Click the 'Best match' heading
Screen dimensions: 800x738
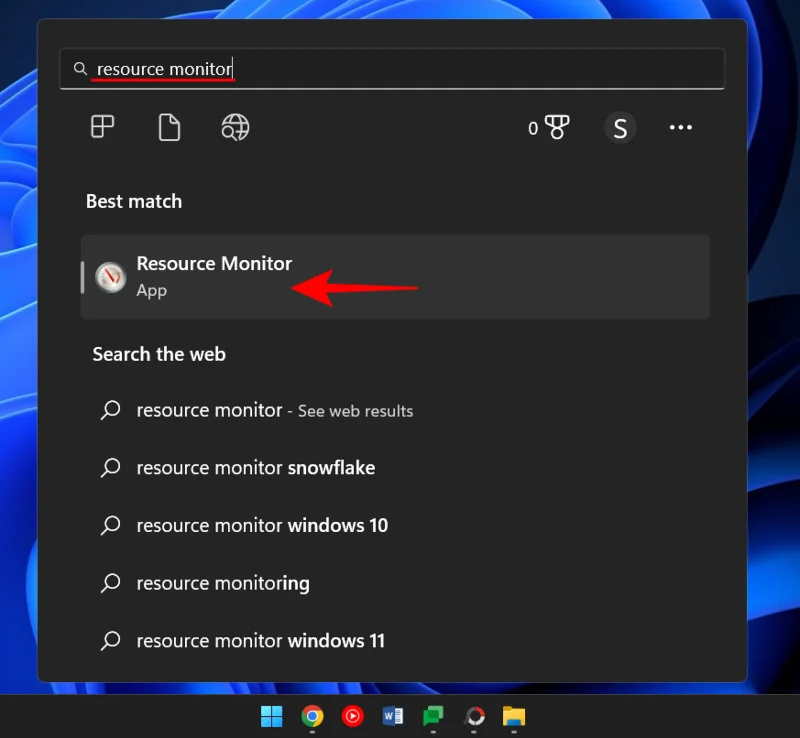click(x=134, y=202)
